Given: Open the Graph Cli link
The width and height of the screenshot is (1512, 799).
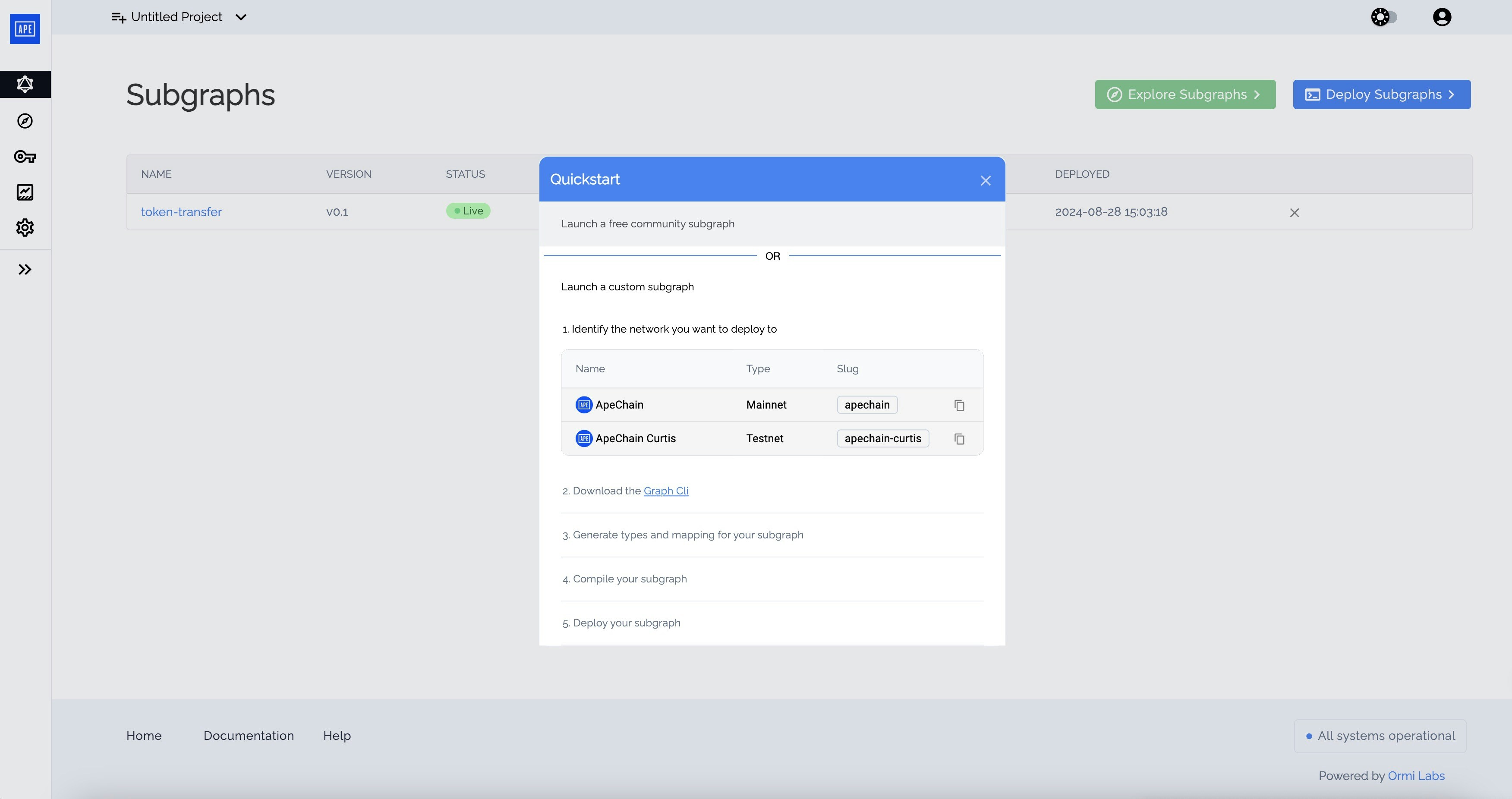Looking at the screenshot, I should pos(666,491).
